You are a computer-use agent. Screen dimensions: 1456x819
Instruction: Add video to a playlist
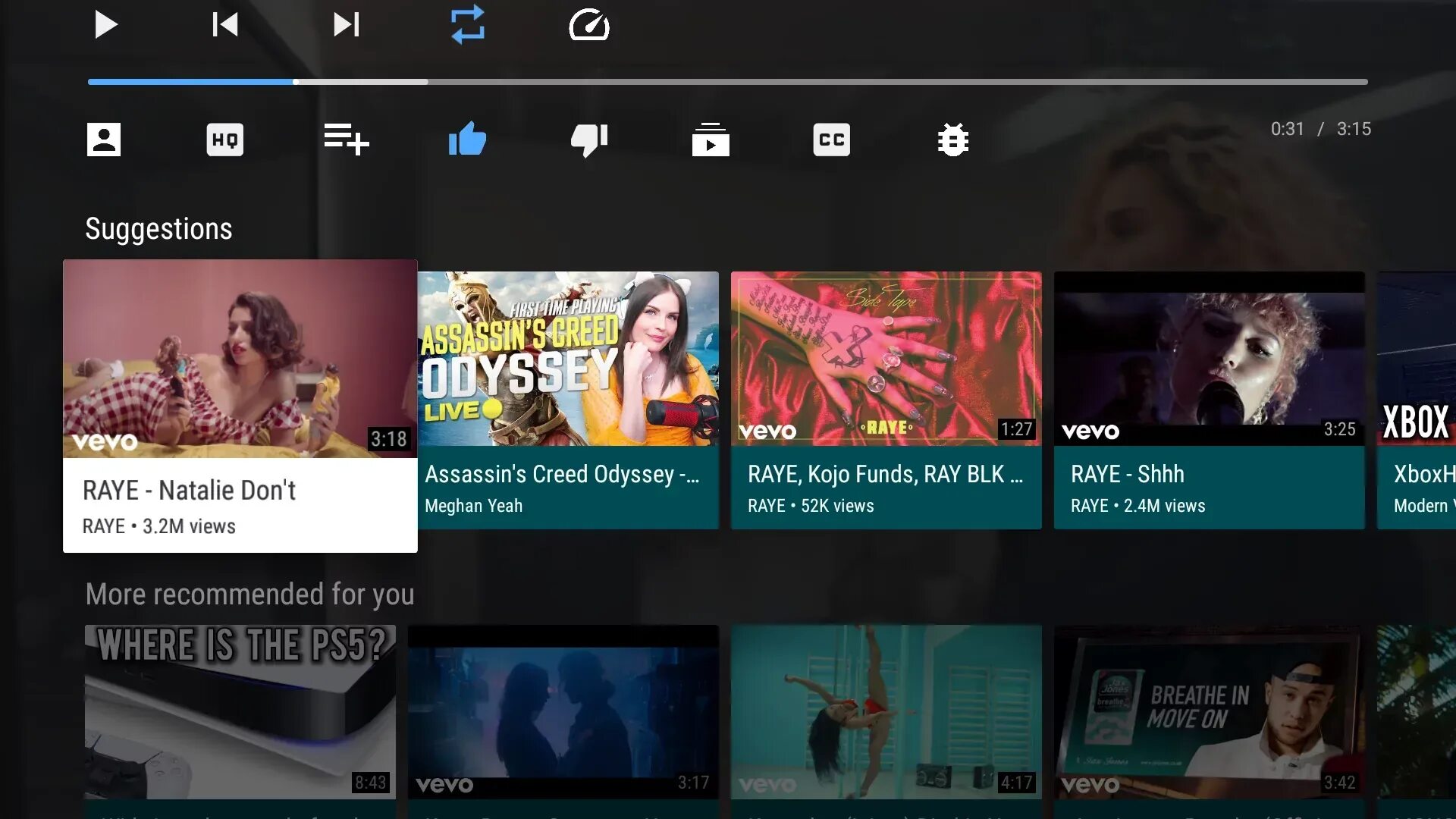click(346, 140)
